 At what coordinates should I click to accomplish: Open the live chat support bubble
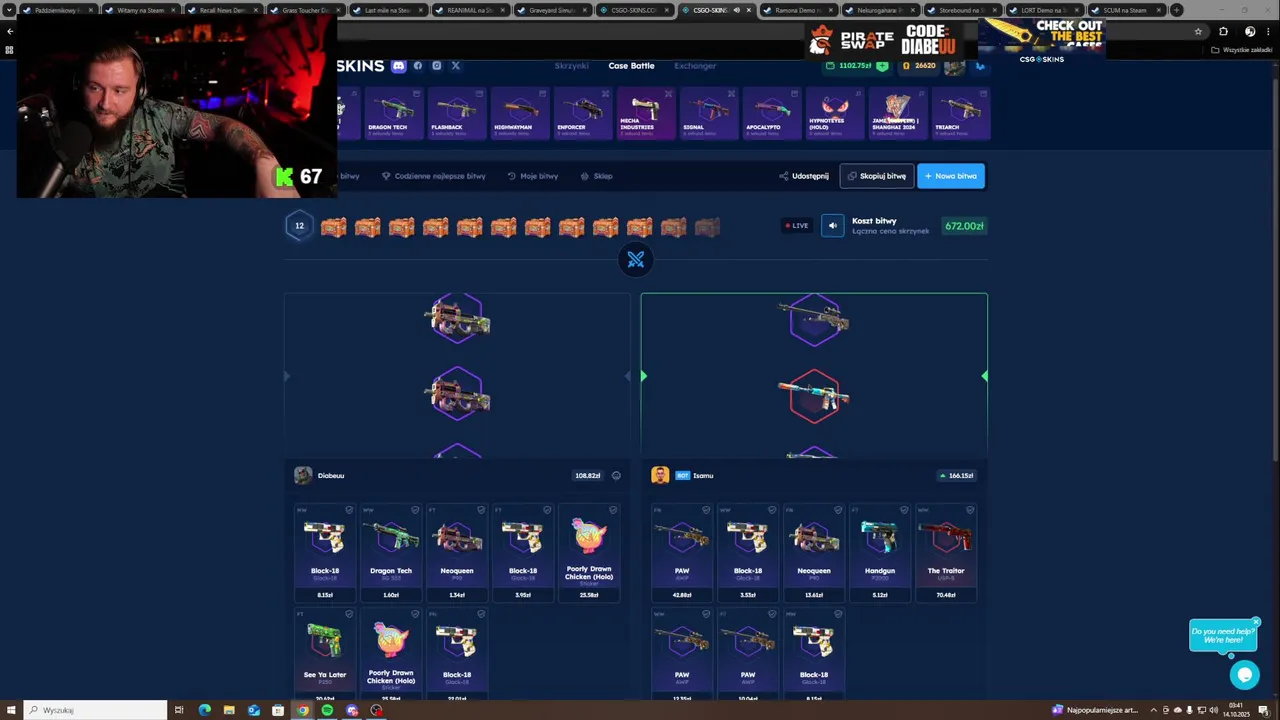pos(1244,675)
